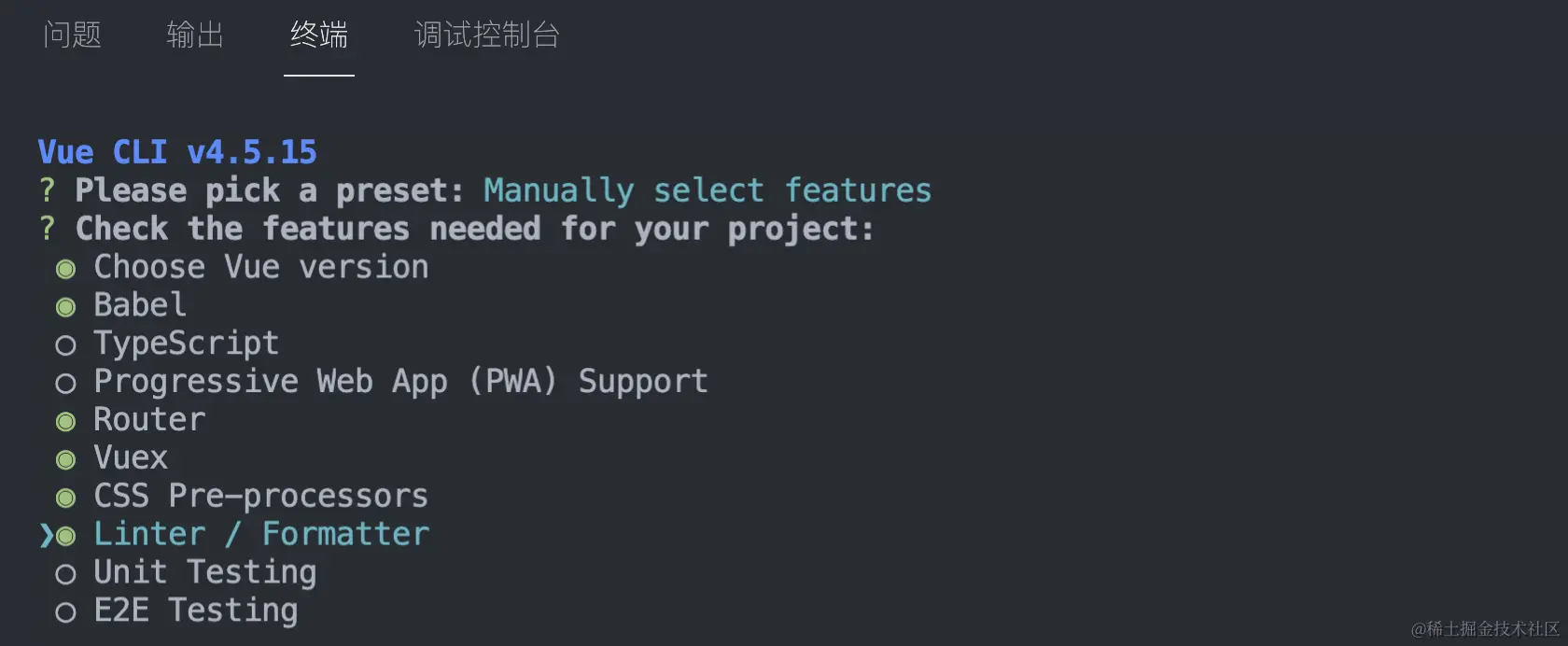Enable Progressive Web App (PWA) Support circle

[x=65, y=384]
